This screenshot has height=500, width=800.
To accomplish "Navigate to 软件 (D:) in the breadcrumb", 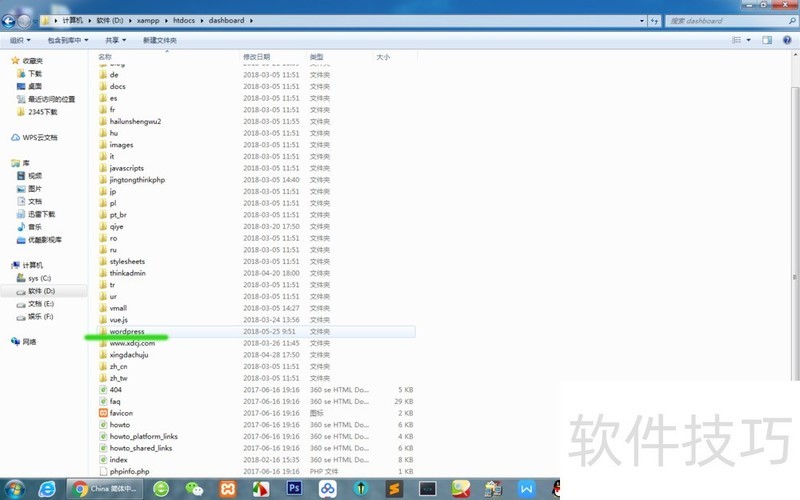I will point(110,20).
